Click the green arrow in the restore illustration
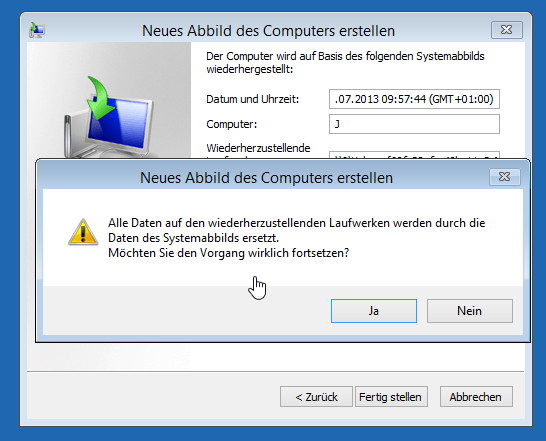The height and width of the screenshot is (441, 546). pyautogui.click(x=100, y=98)
